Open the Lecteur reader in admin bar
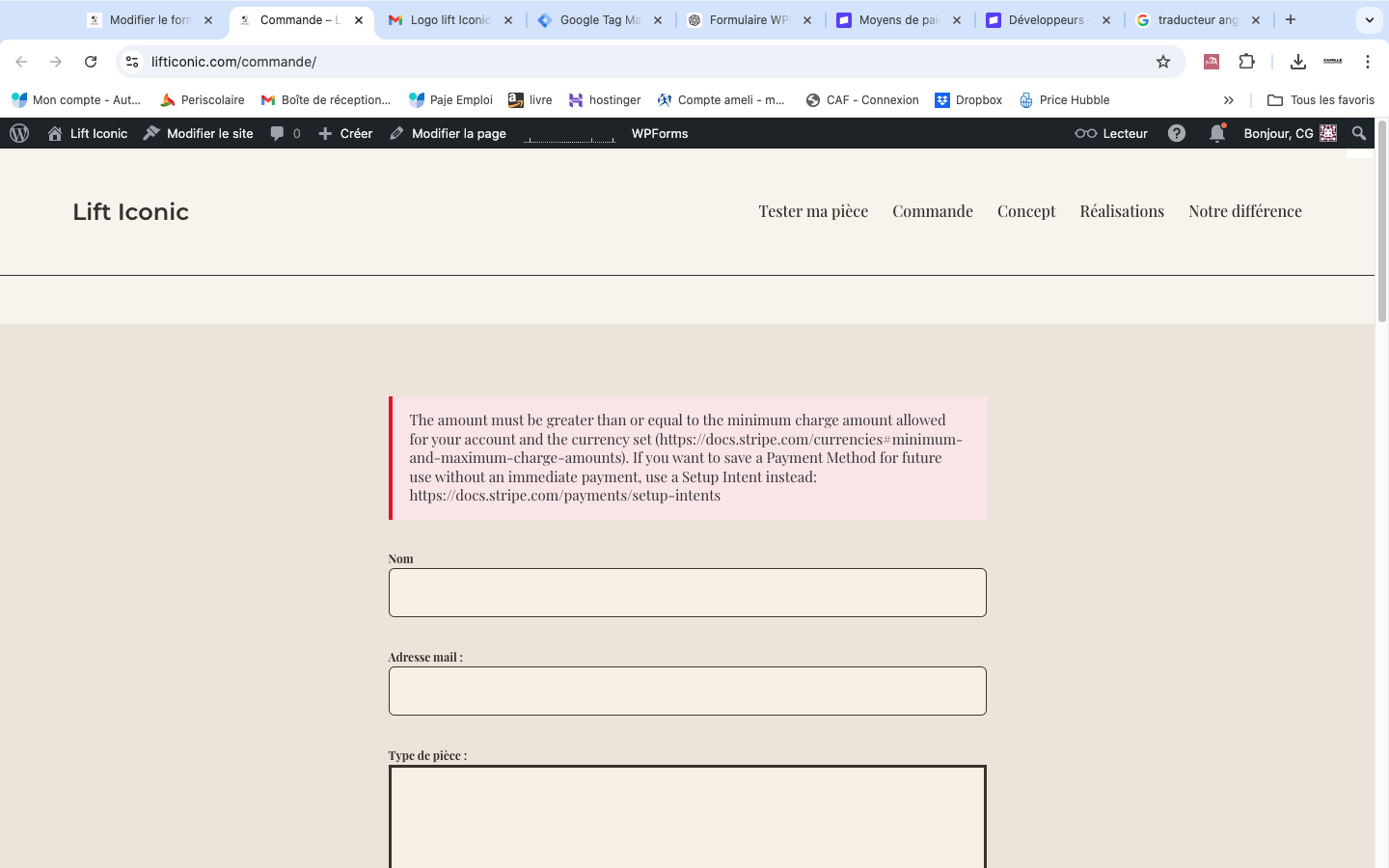 [1111, 133]
